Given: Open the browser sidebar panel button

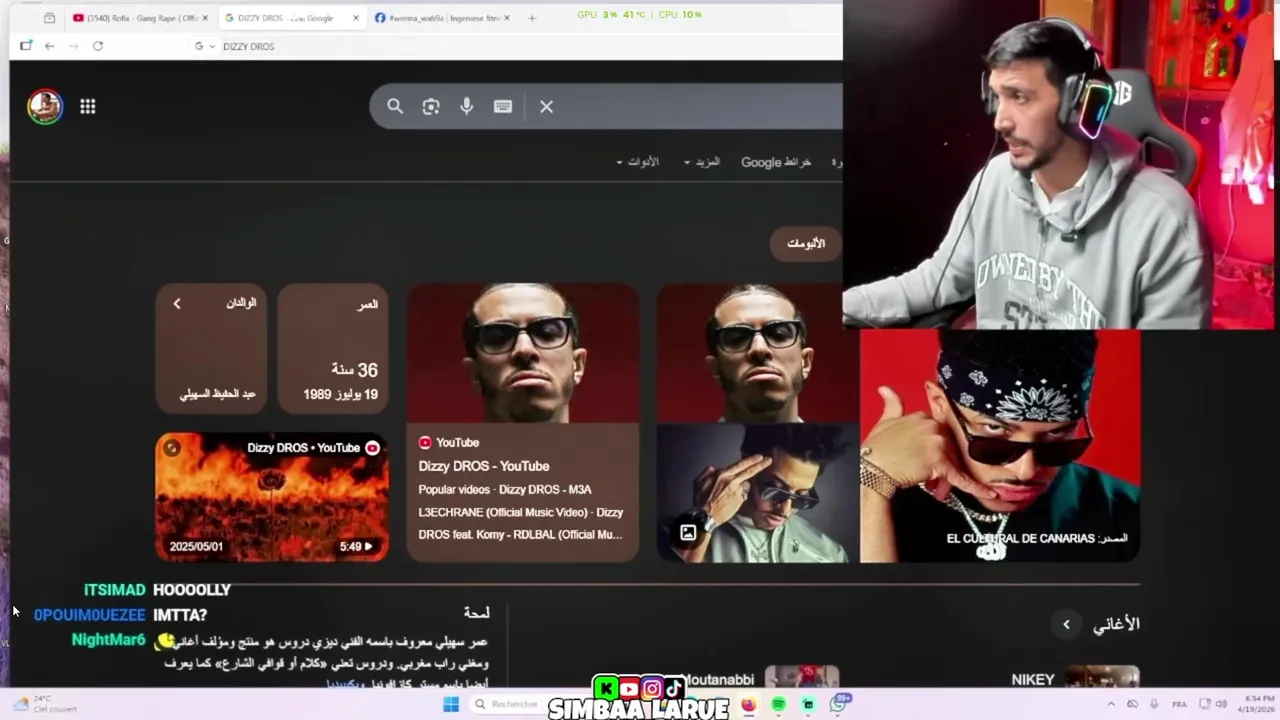Looking at the screenshot, I should tap(26, 46).
